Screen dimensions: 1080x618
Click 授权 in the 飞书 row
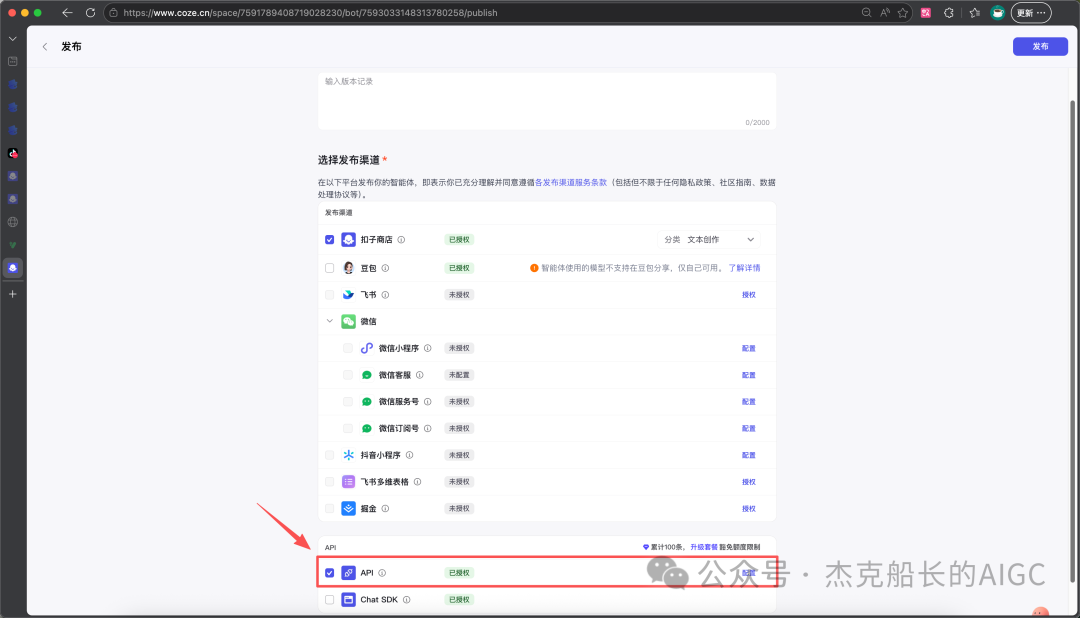749,295
